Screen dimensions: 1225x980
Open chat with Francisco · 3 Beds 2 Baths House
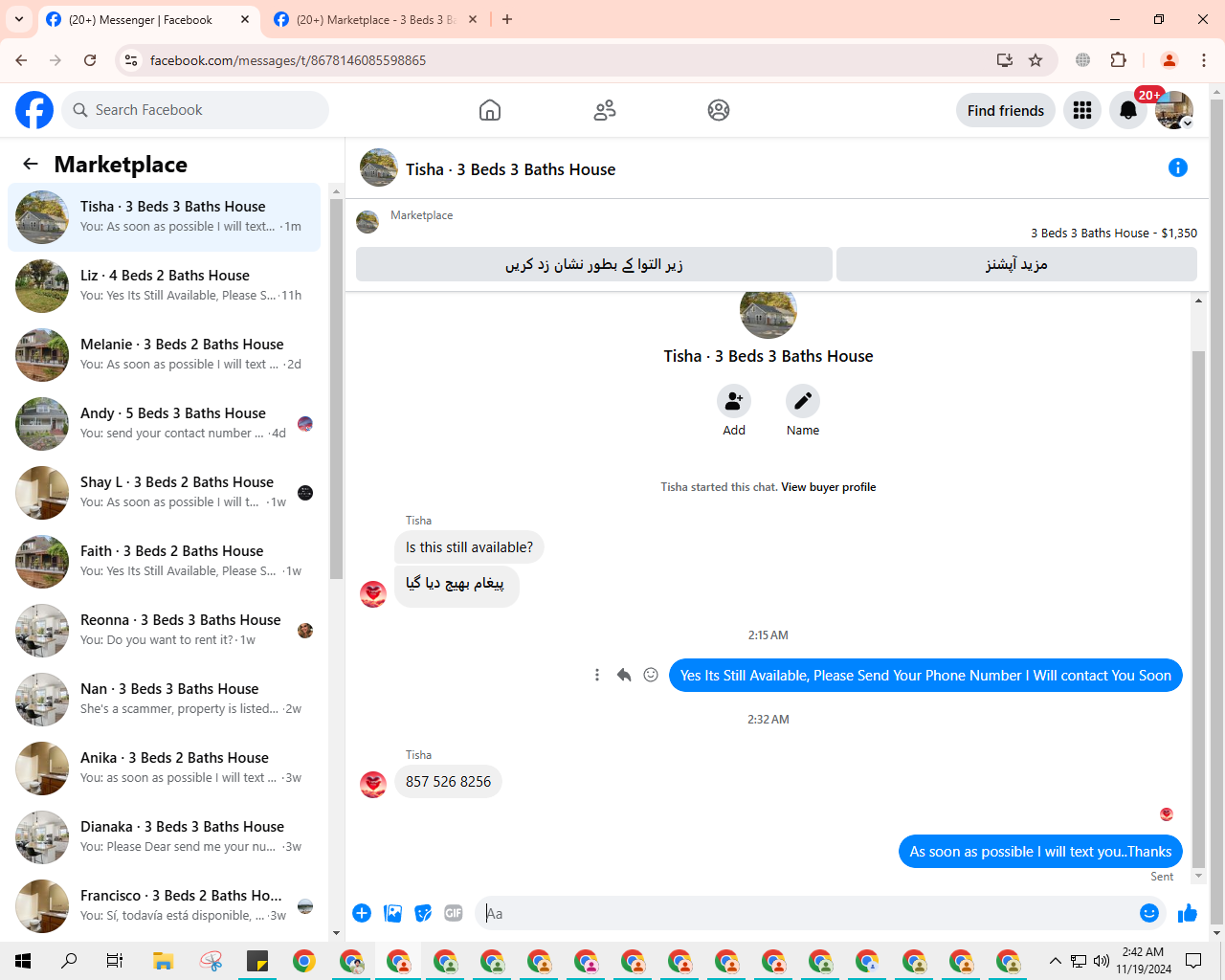165,906
